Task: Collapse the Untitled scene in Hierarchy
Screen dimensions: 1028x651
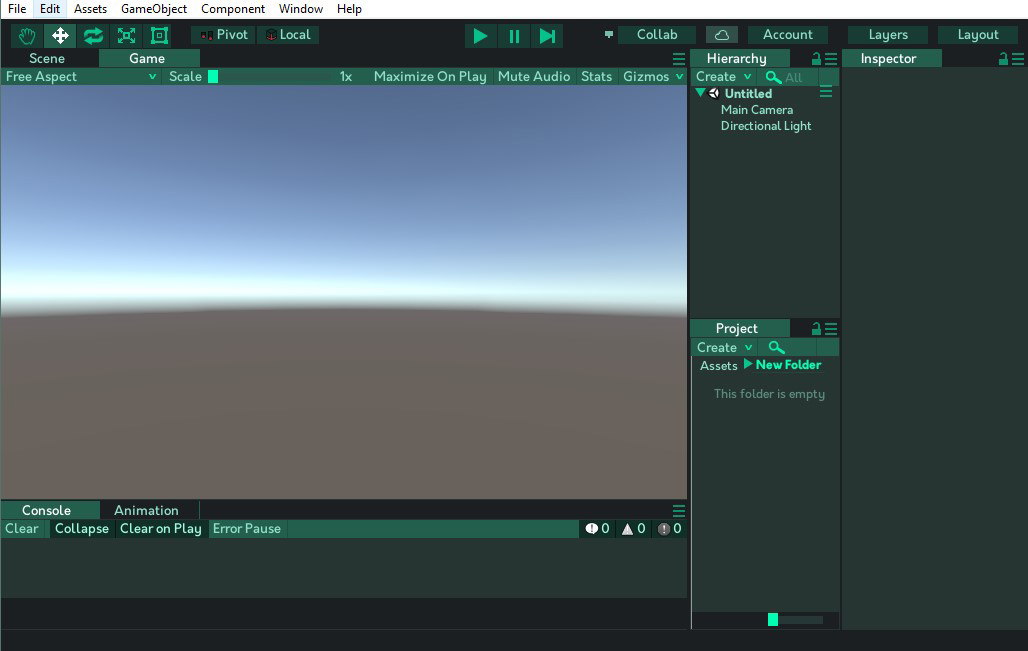Action: 701,93
